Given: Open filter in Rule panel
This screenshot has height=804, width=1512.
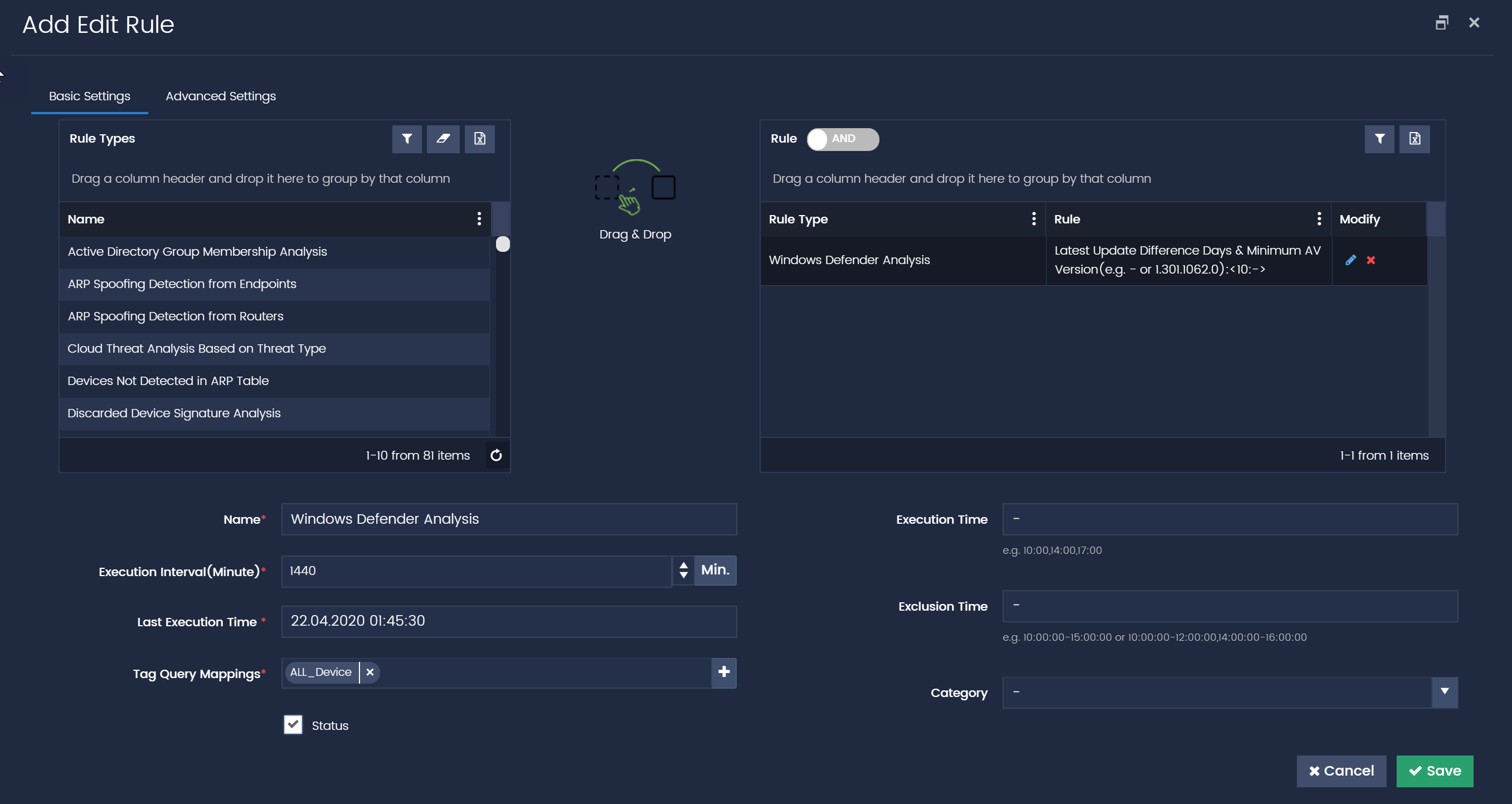Looking at the screenshot, I should [1379, 139].
